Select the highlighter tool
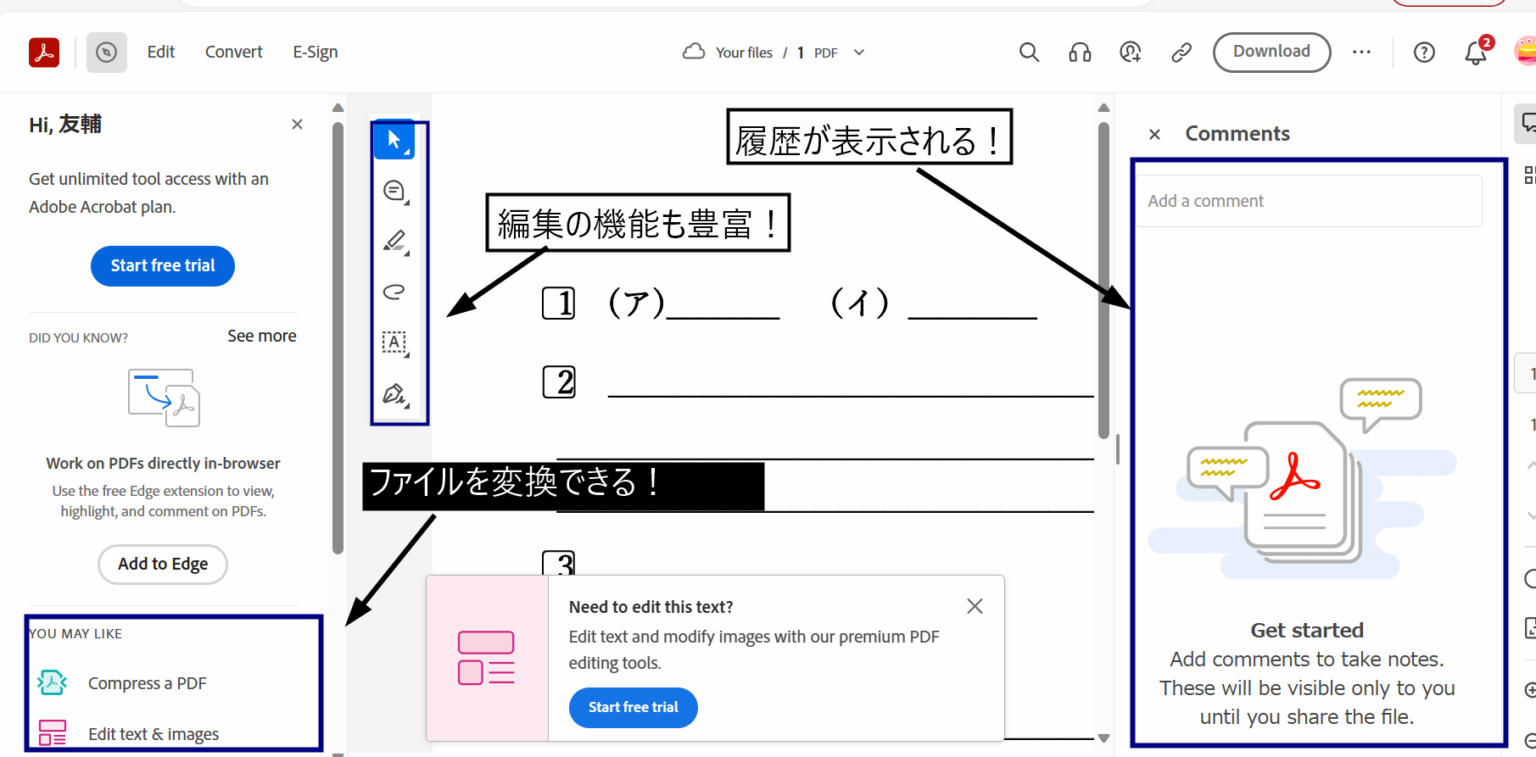This screenshot has height=757, width=1536. tap(395, 241)
